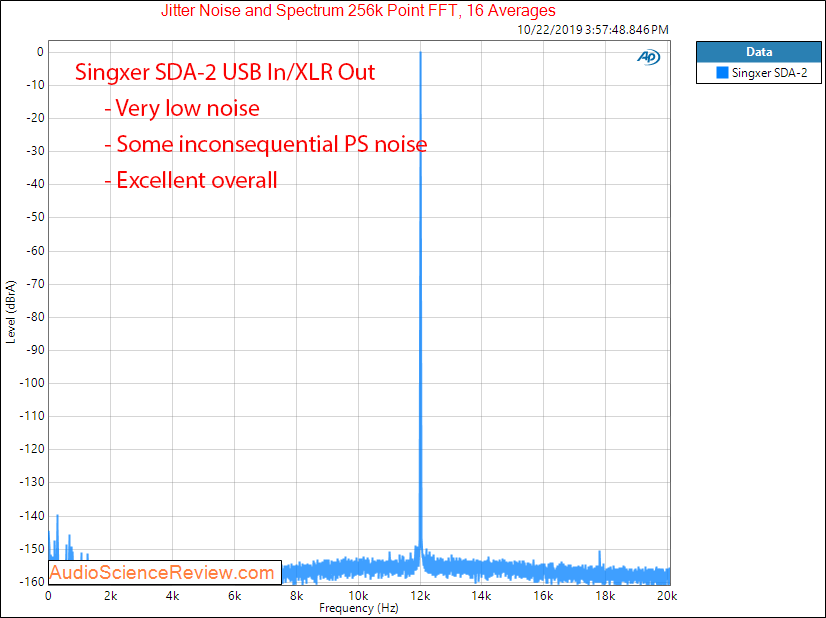
Task: Click the 18k frequency axis tick label
Action: pos(605,596)
